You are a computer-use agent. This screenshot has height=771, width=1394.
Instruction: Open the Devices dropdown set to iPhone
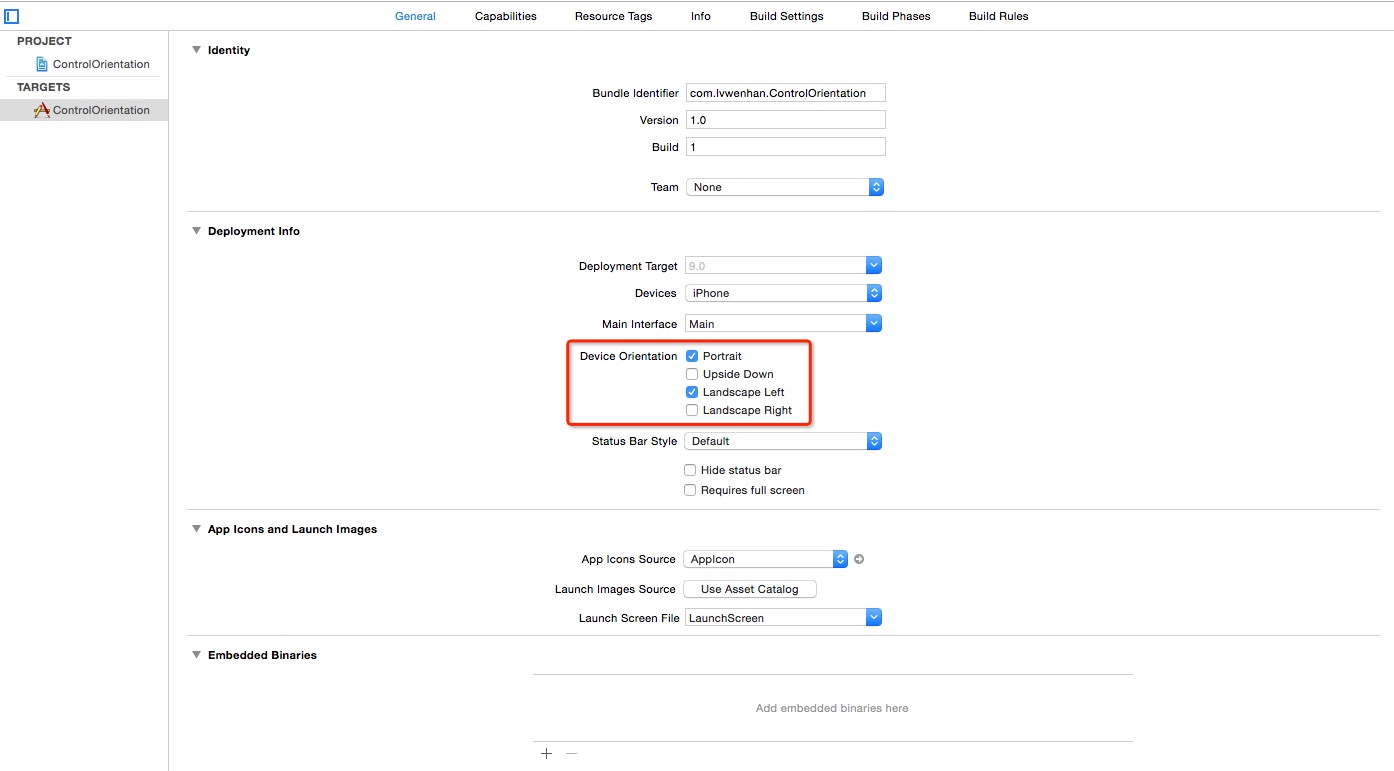pyautogui.click(x=783, y=293)
